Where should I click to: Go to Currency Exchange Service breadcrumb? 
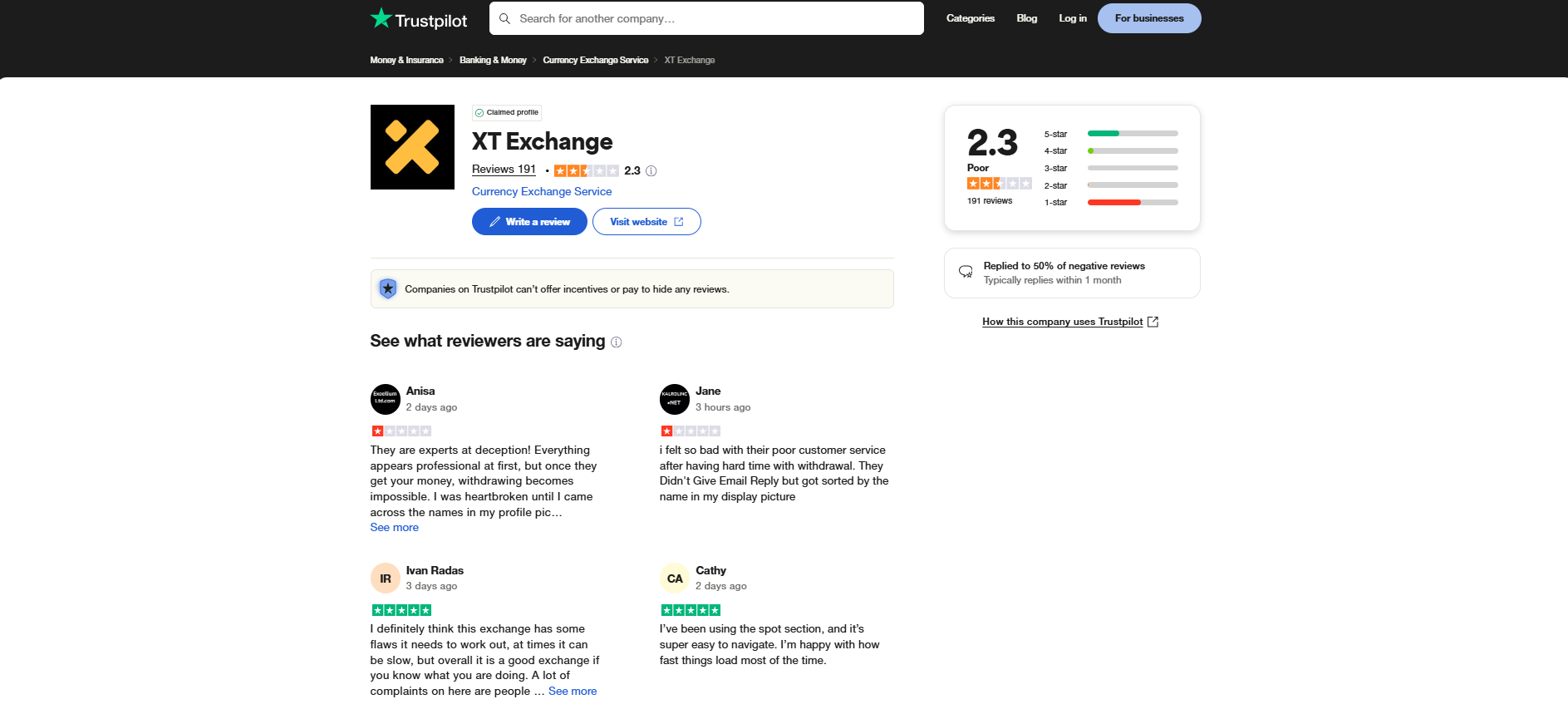click(595, 60)
